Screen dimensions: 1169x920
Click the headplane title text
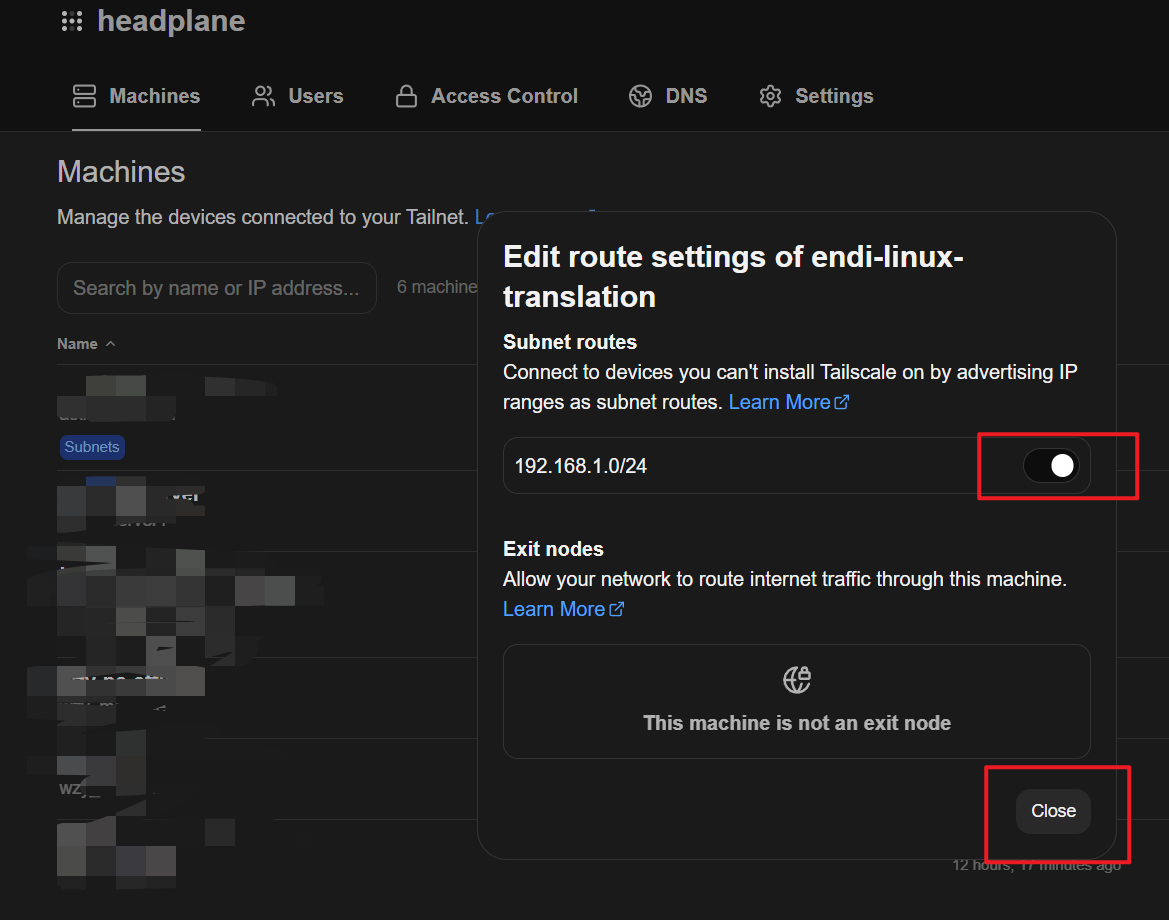coord(171,21)
